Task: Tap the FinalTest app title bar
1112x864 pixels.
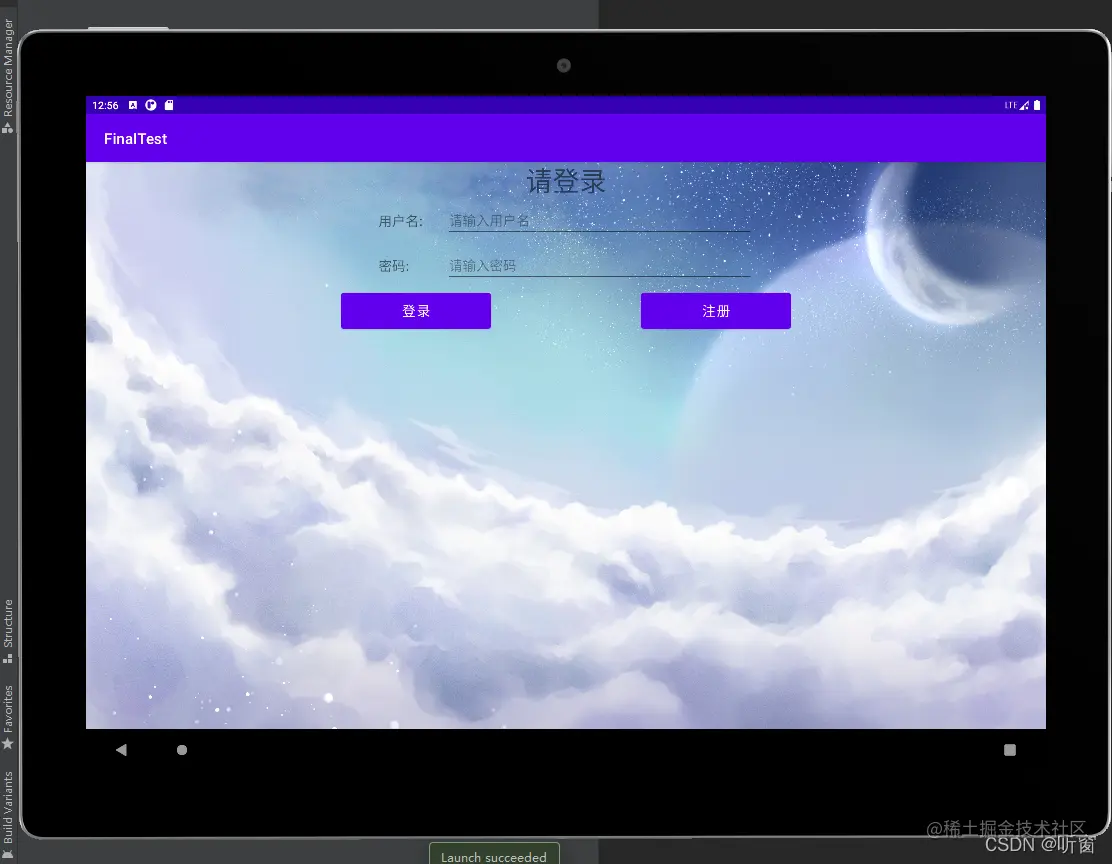Action: pos(135,139)
